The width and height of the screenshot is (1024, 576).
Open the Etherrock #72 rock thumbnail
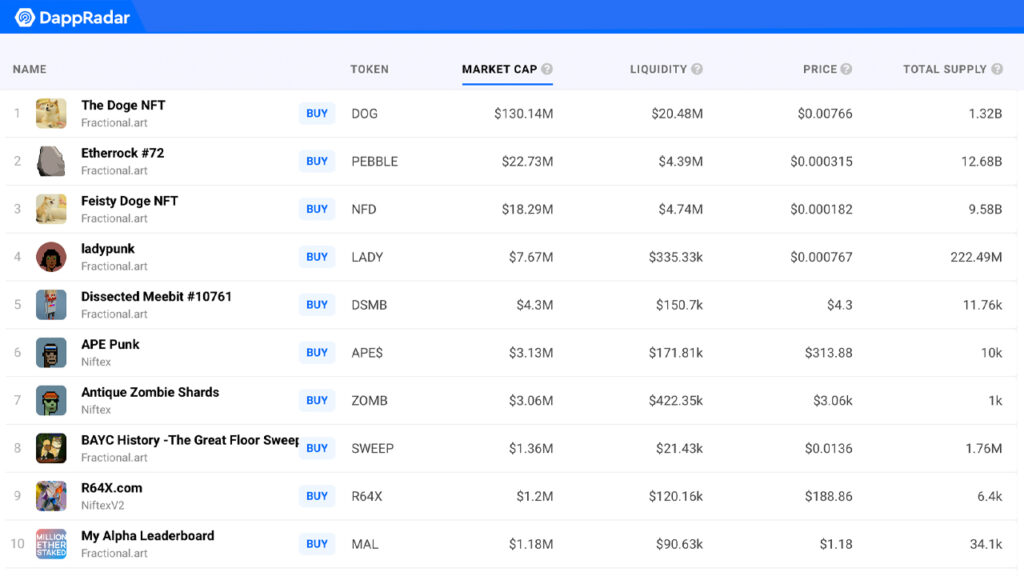51,161
